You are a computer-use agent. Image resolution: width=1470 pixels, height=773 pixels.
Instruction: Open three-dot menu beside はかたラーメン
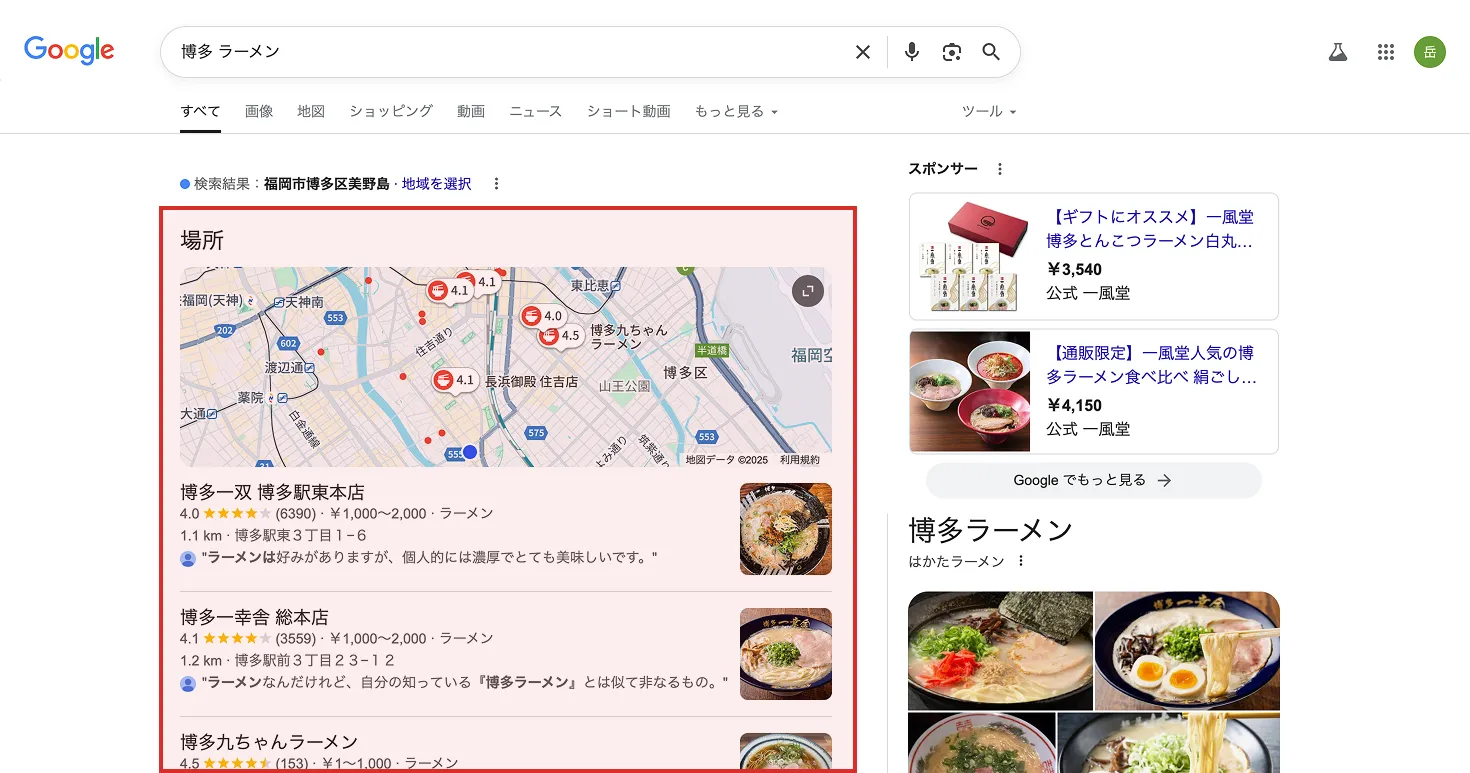tap(1020, 561)
